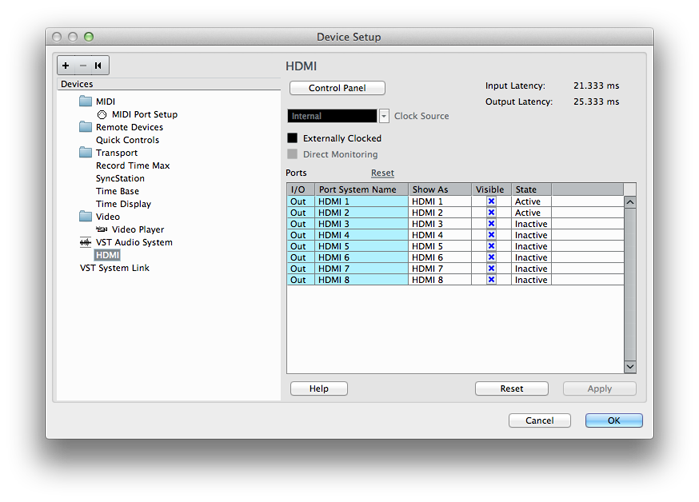Click the Visible column header
The width and height of the screenshot is (699, 502).
[492, 189]
